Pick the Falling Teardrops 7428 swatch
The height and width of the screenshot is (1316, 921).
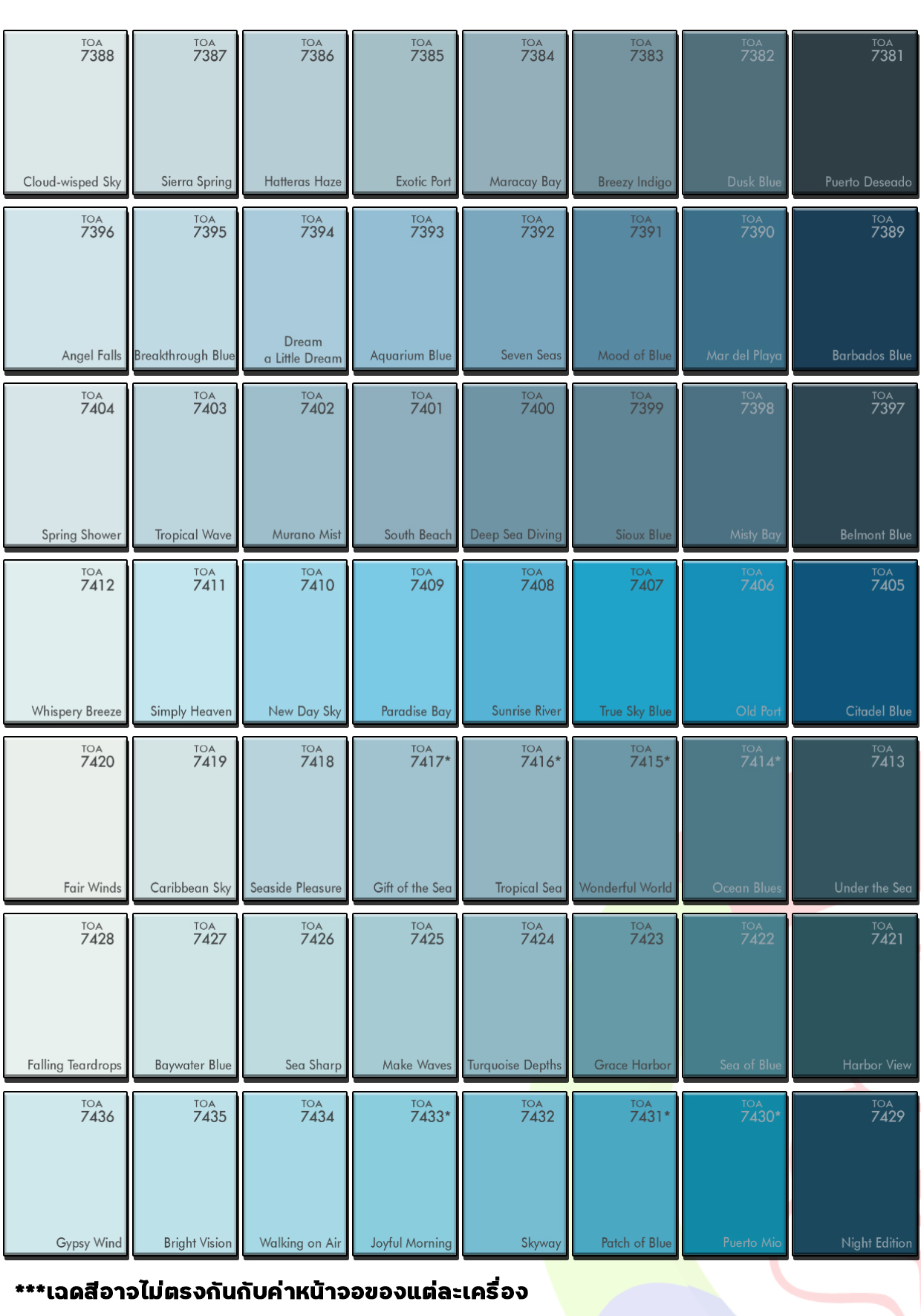65,996
